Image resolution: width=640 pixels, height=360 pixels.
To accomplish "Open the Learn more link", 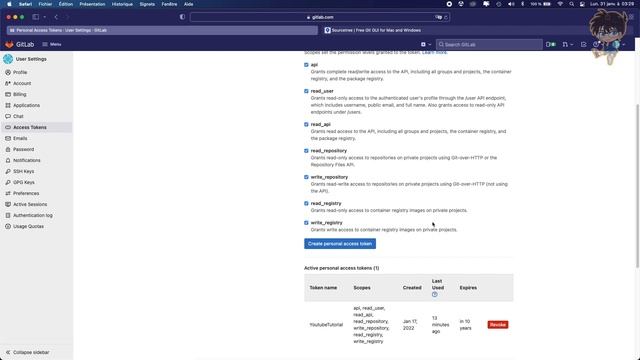I will [435, 53].
